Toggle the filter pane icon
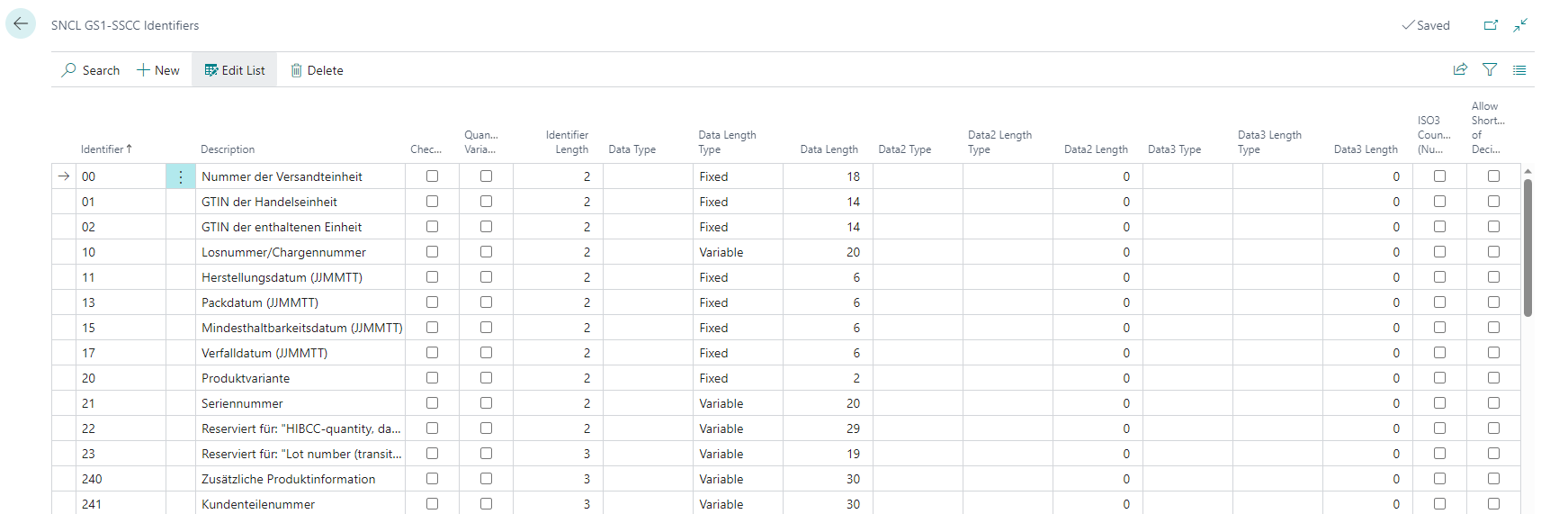1568x514 pixels. (1490, 69)
